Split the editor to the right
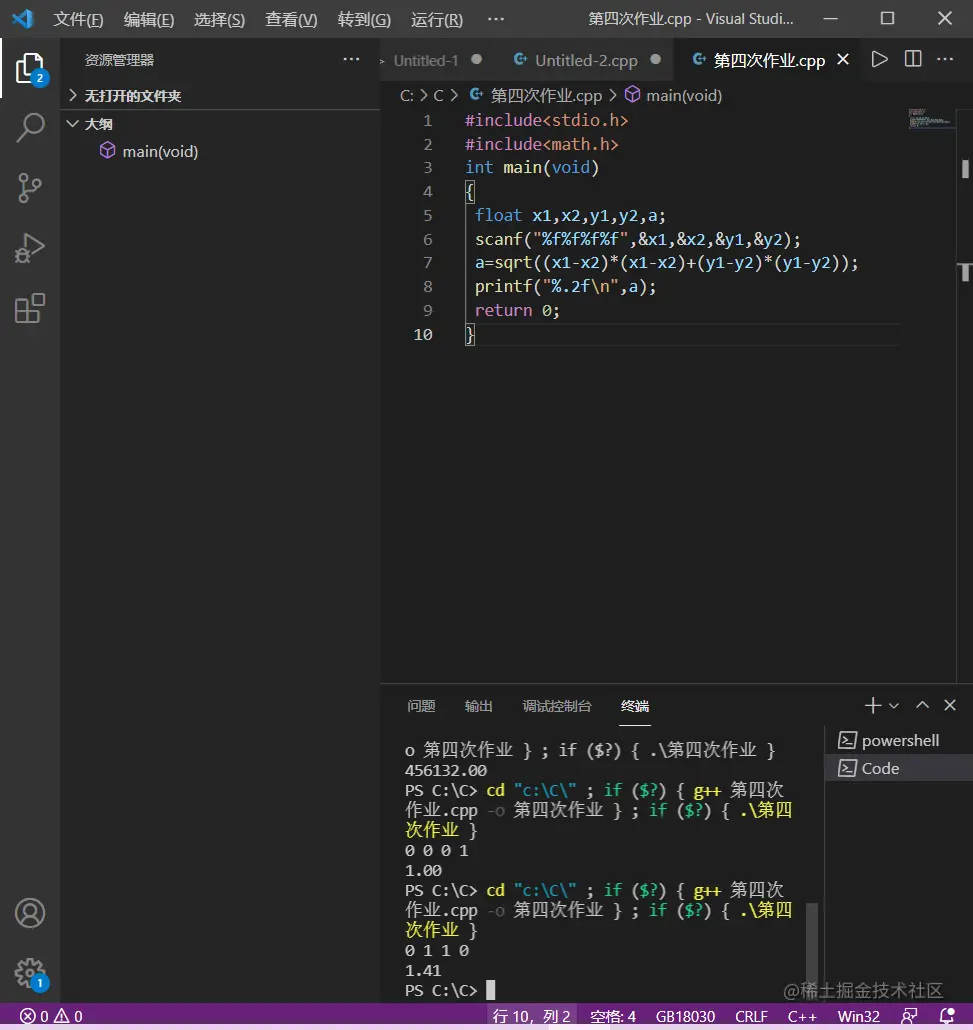 913,60
